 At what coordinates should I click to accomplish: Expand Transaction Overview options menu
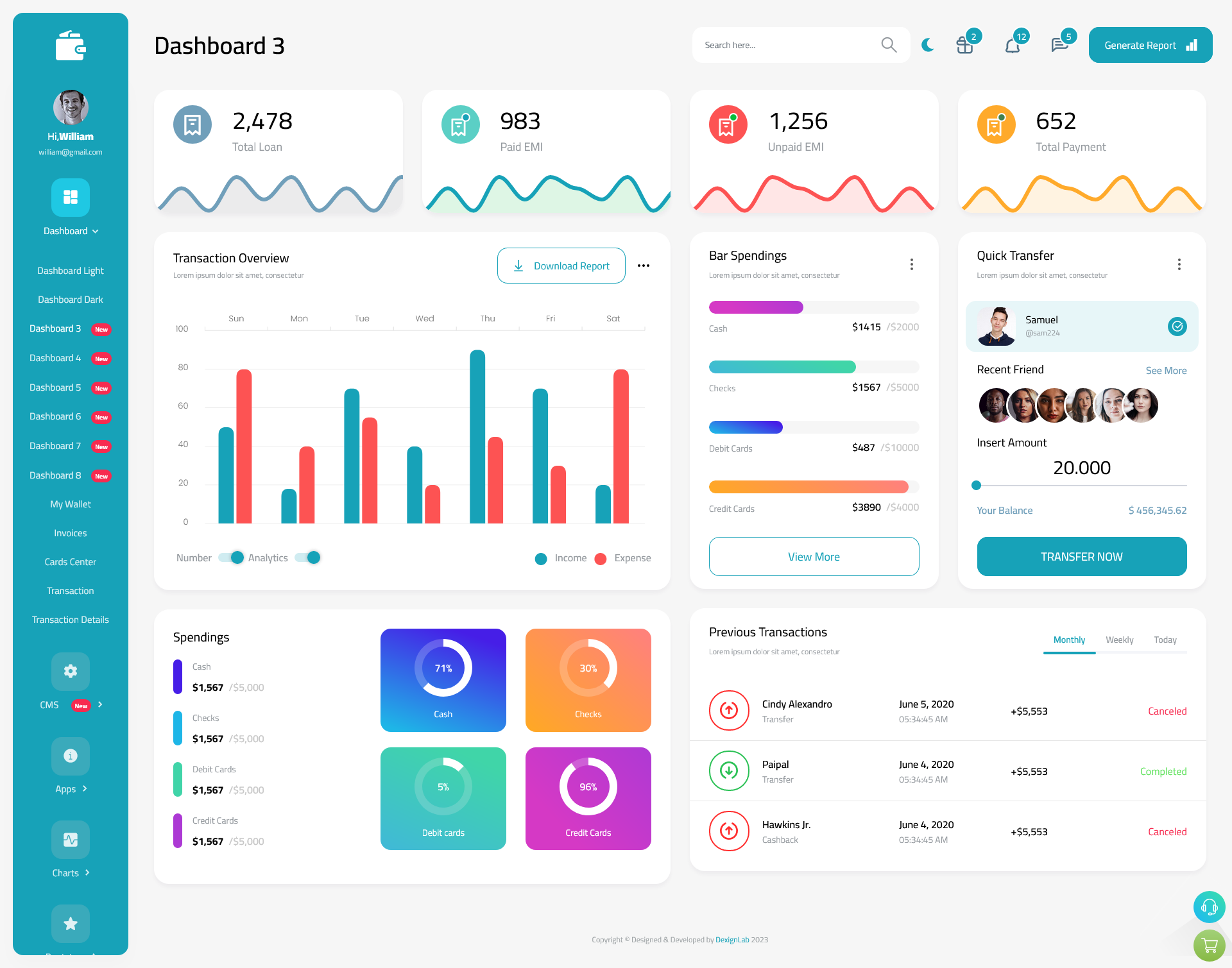click(x=644, y=265)
